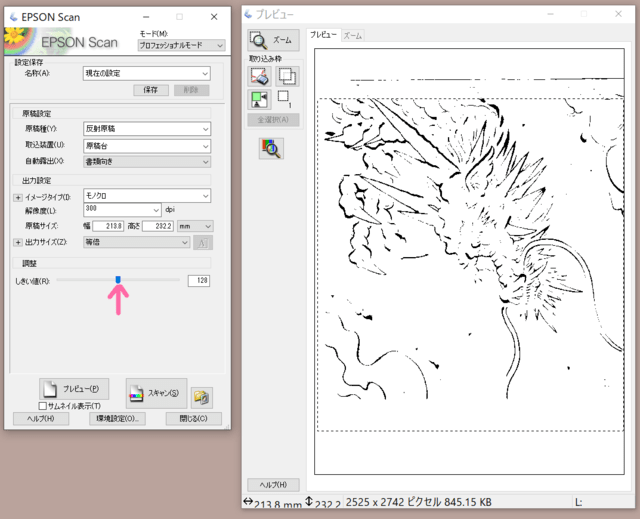This screenshot has height=519, width=640.
Task: Click the 保存 button
Action: tap(151, 89)
